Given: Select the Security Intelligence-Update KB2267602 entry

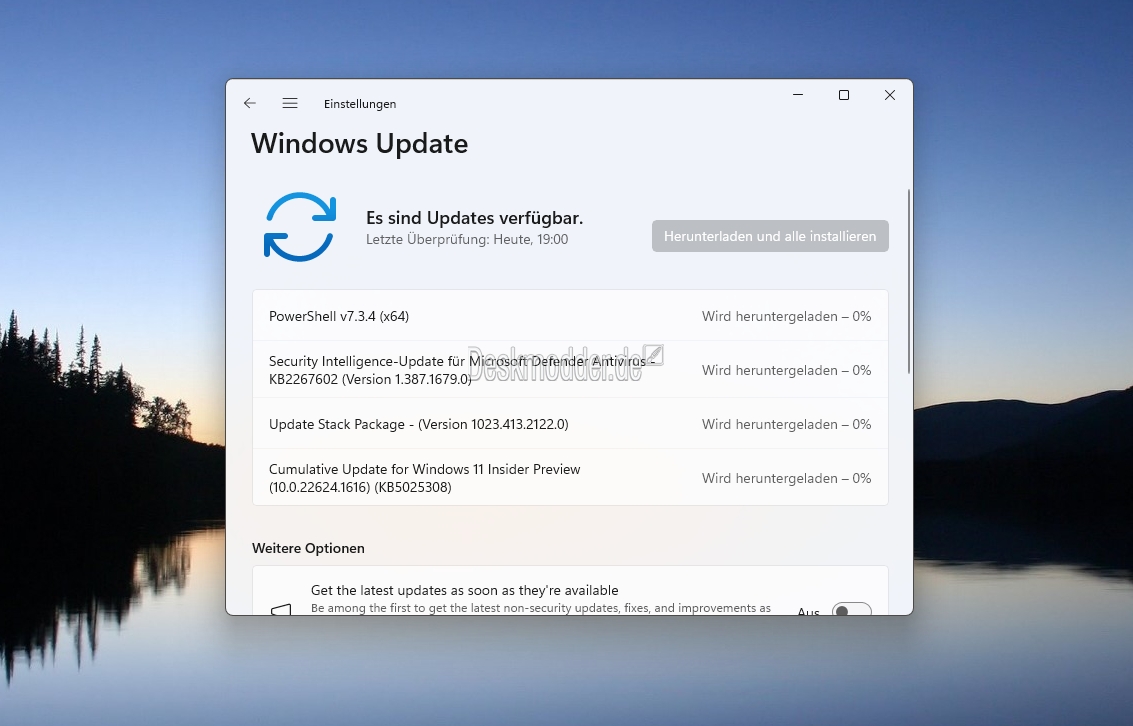Looking at the screenshot, I should point(570,370).
